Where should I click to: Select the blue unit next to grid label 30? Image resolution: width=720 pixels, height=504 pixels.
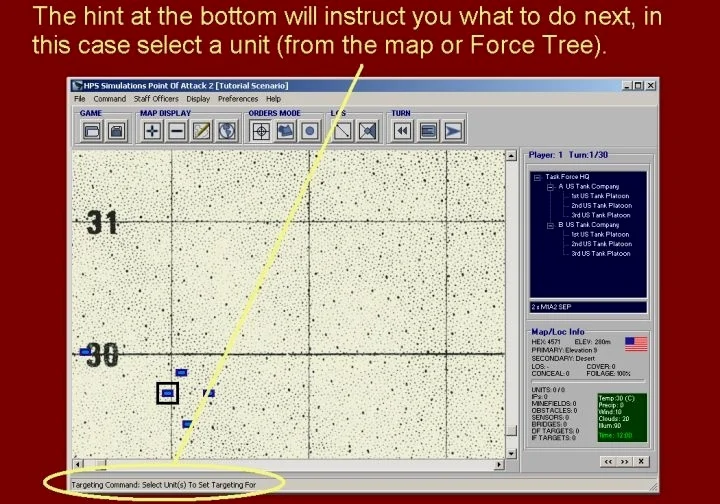(85, 352)
